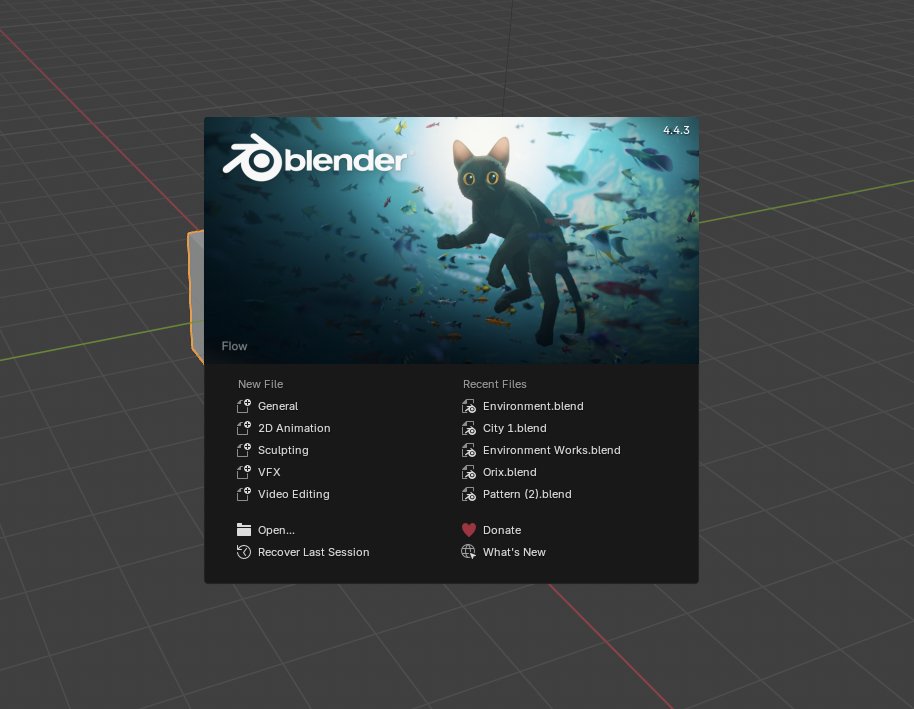Click the new-file icon beside Sculpting
The width and height of the screenshot is (914, 709).
243,450
